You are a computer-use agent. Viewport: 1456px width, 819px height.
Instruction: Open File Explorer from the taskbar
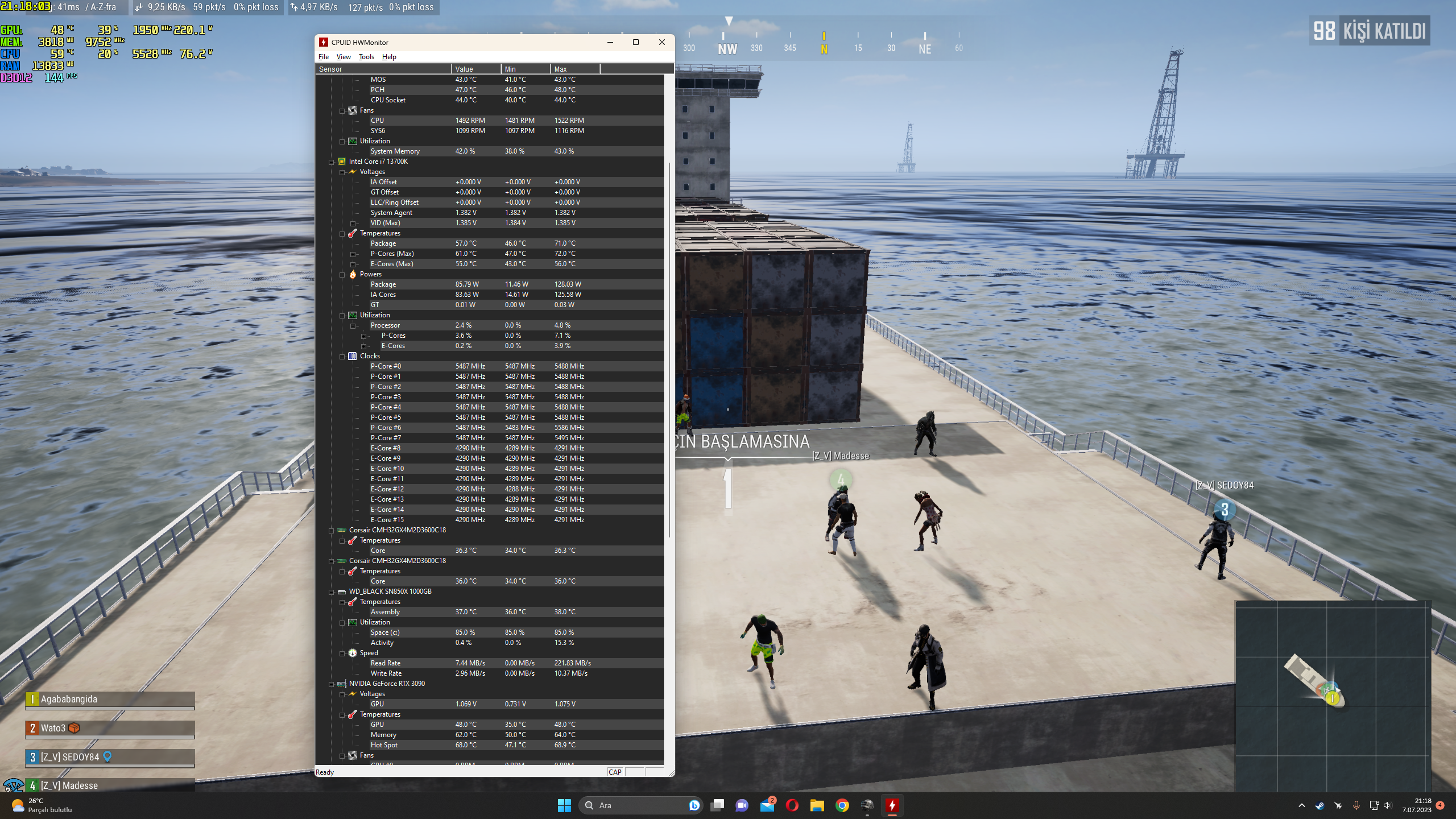click(x=817, y=805)
